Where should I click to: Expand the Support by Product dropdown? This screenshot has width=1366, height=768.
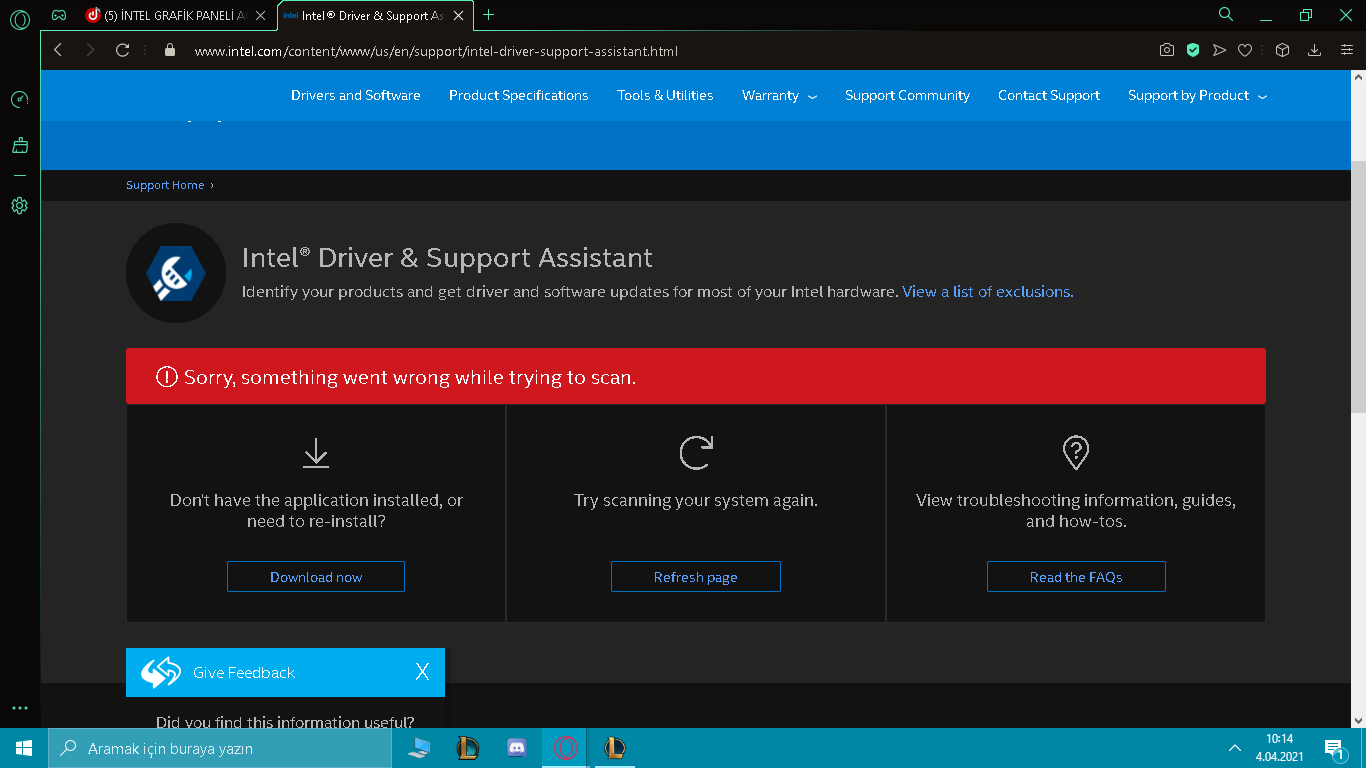tap(1197, 96)
